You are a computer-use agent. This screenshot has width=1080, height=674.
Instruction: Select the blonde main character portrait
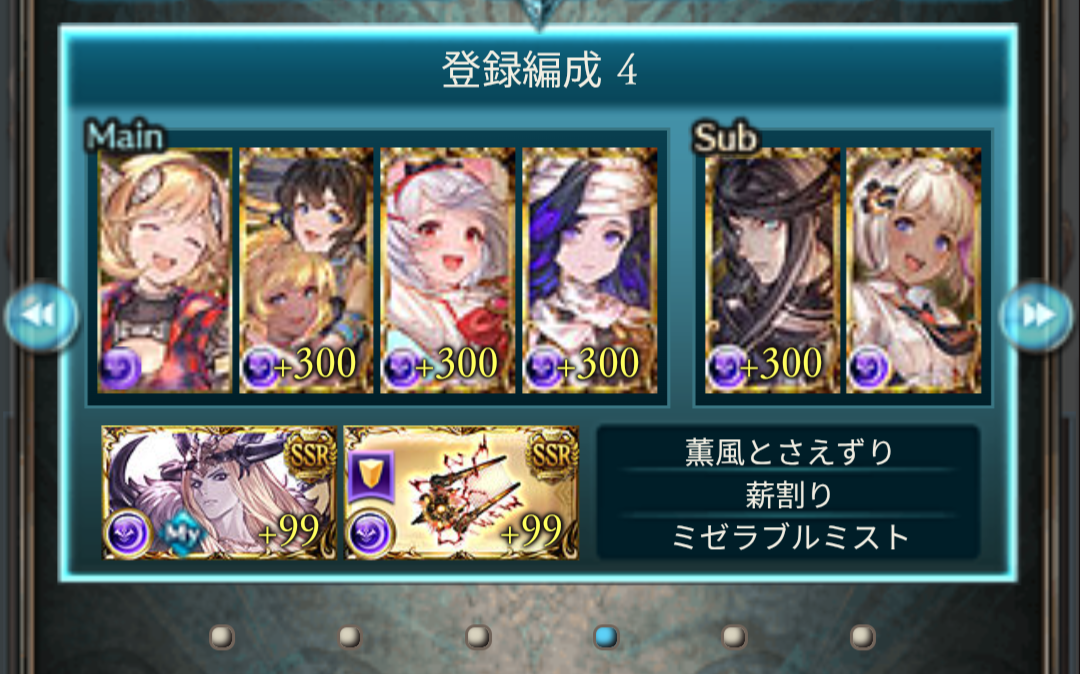click(x=165, y=271)
